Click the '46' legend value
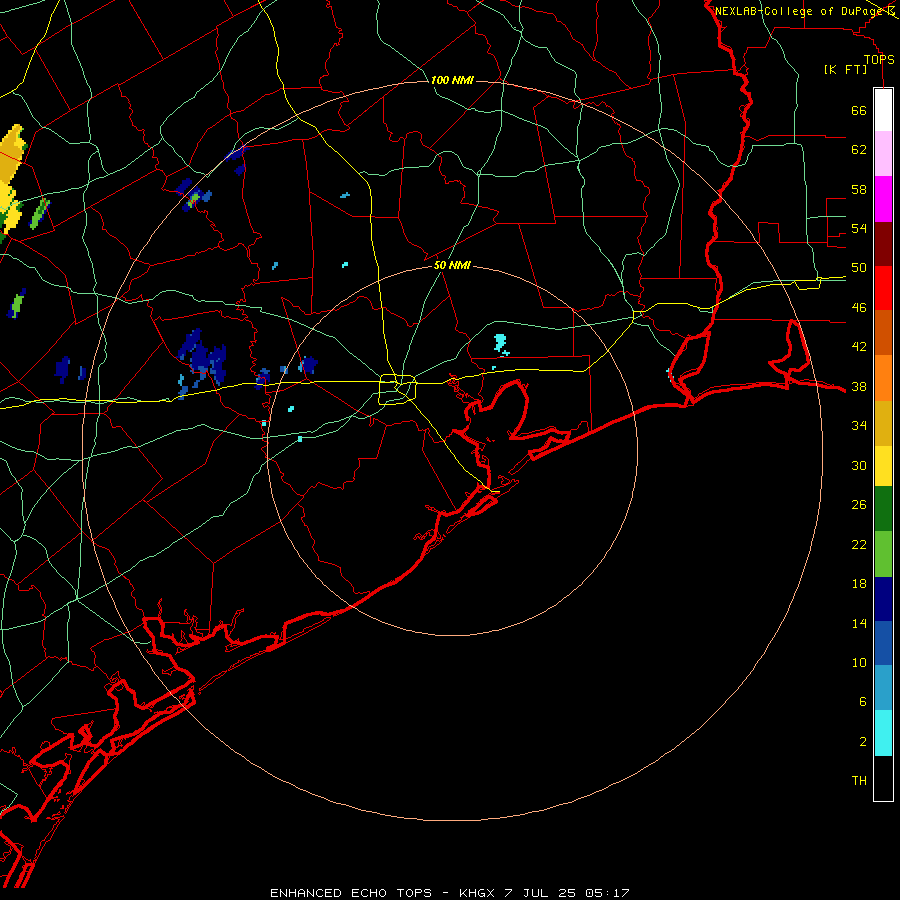The width and height of the screenshot is (900, 900). (859, 308)
